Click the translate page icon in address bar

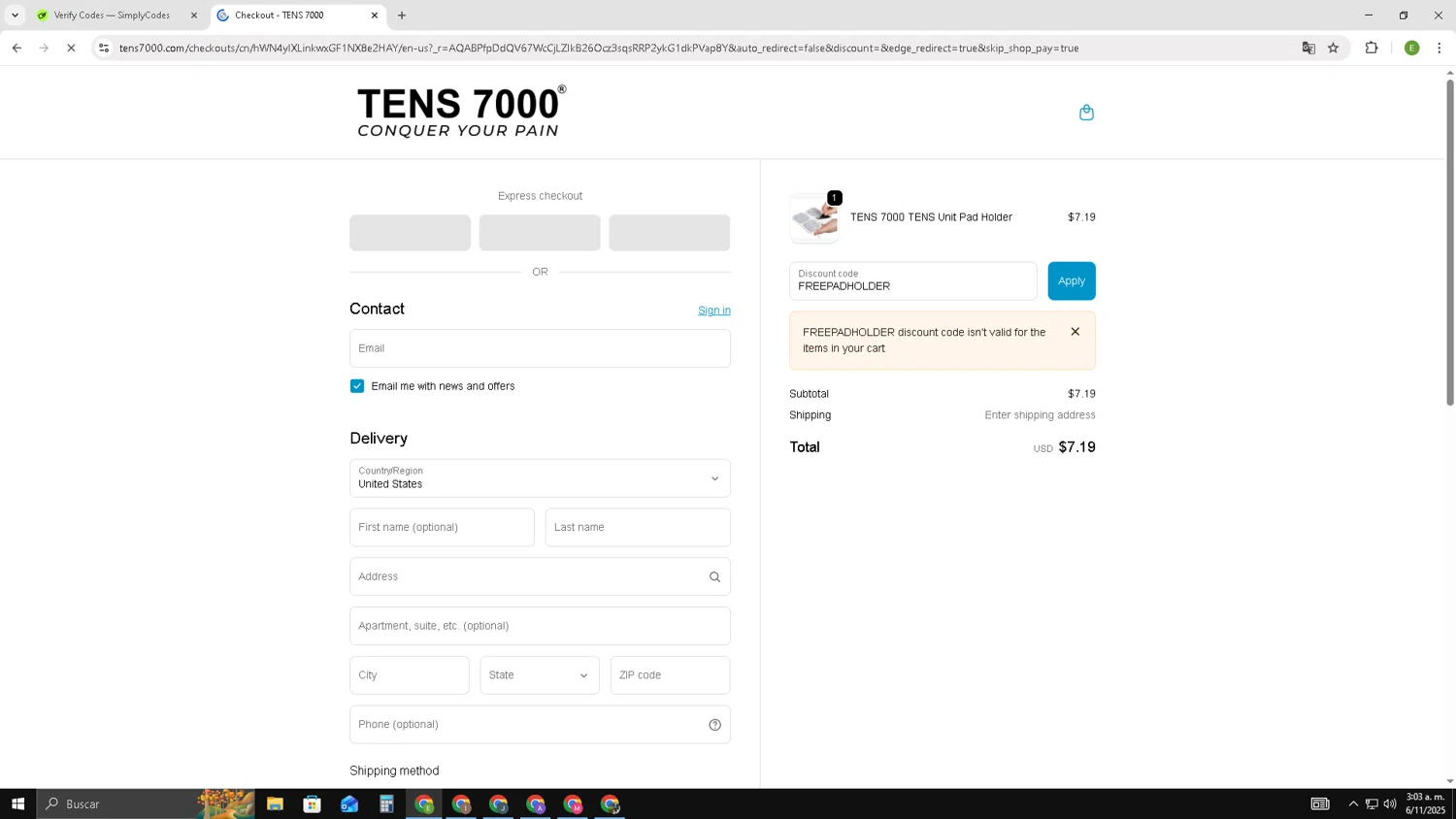(x=1308, y=48)
